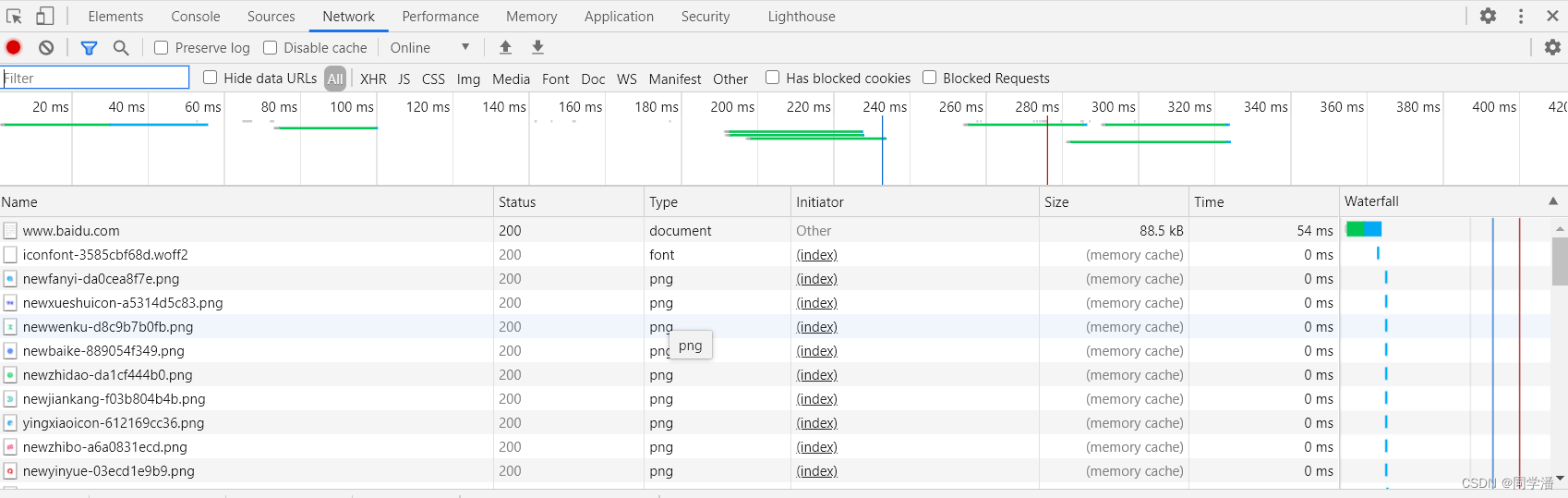Export HAR file with download arrow
The image size is (1568, 498).
(537, 47)
